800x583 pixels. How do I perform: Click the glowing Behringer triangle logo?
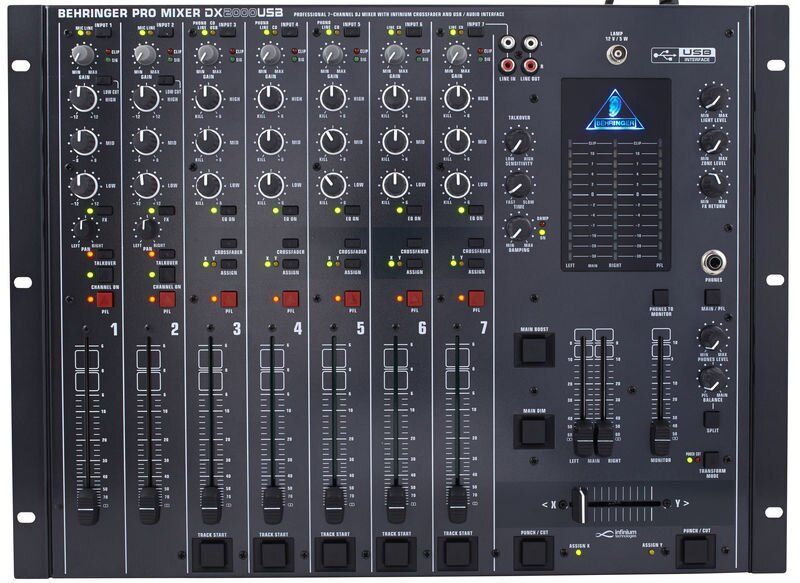tap(615, 110)
